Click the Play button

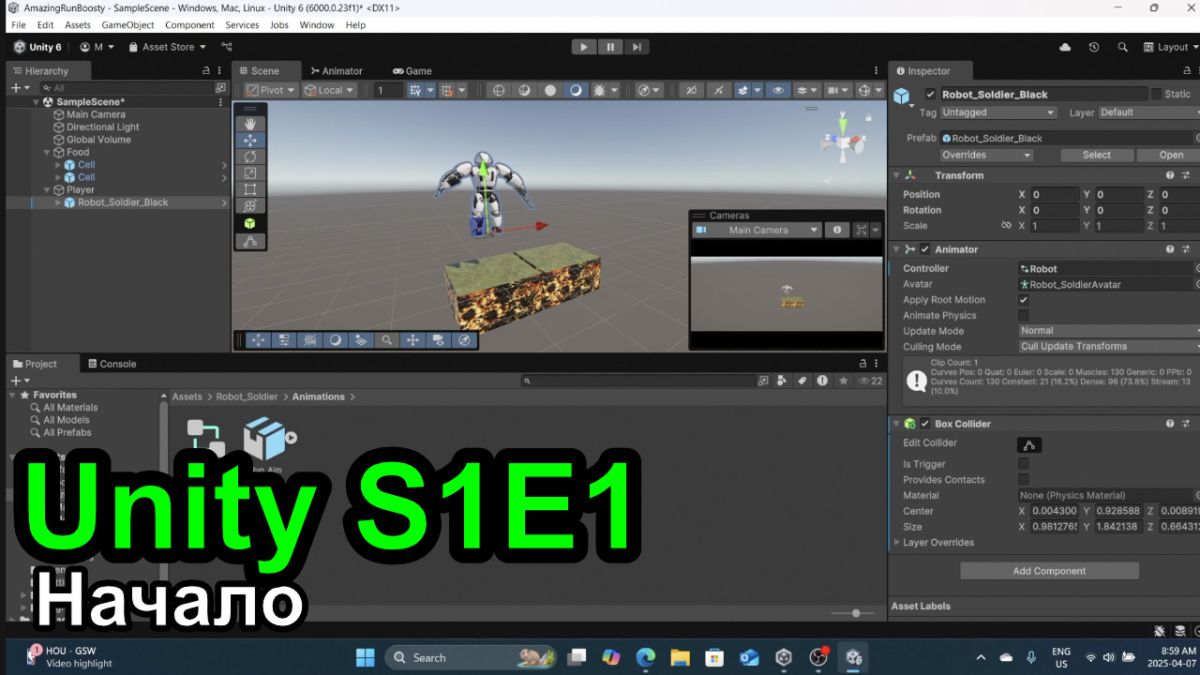click(x=583, y=47)
